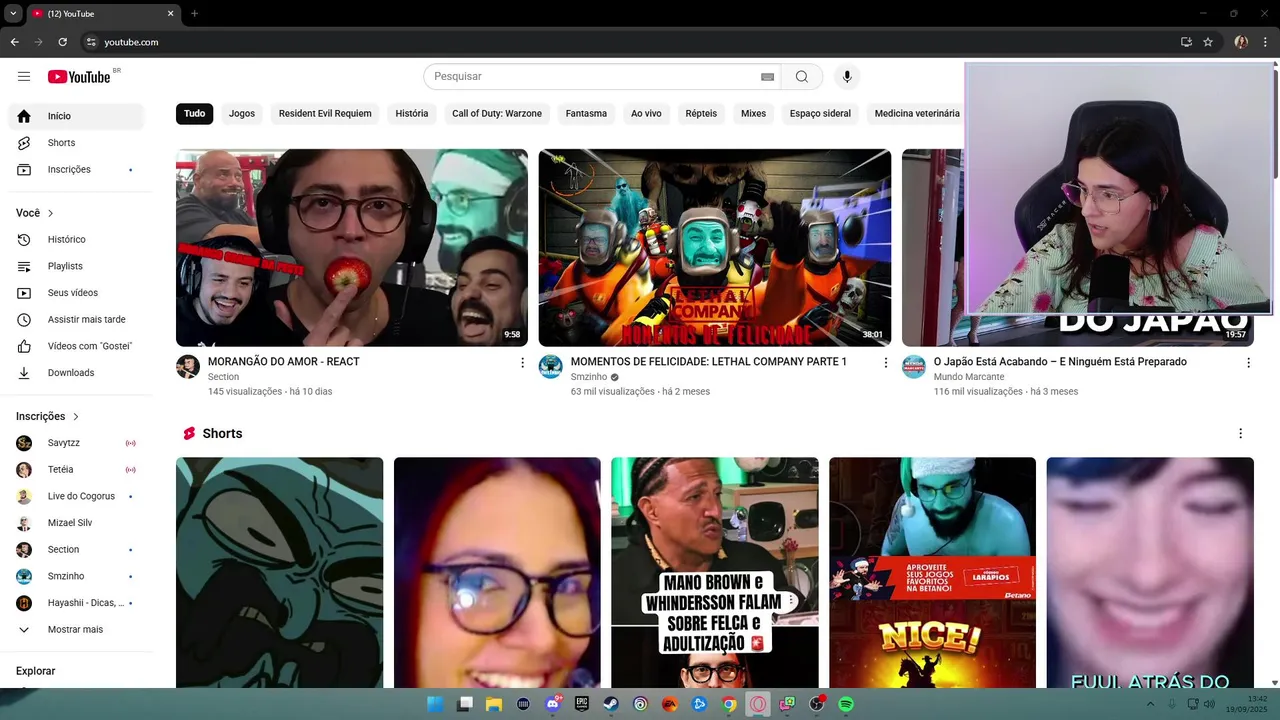1280x720 pixels.
Task: Expand the Inscrições subscriptions section
Action: (47, 417)
